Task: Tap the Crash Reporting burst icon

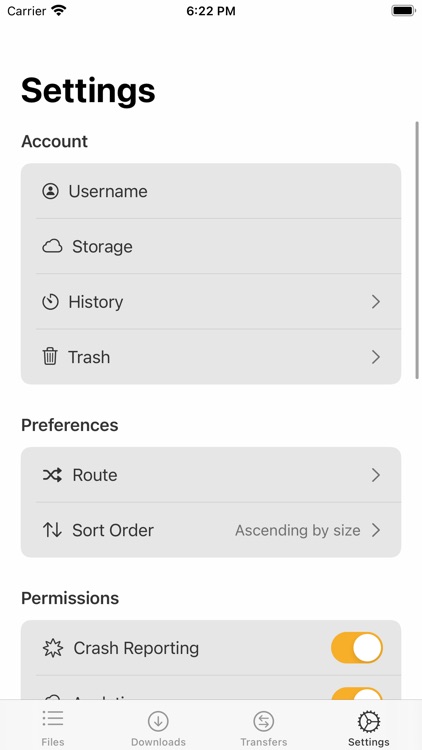Action: (53, 648)
